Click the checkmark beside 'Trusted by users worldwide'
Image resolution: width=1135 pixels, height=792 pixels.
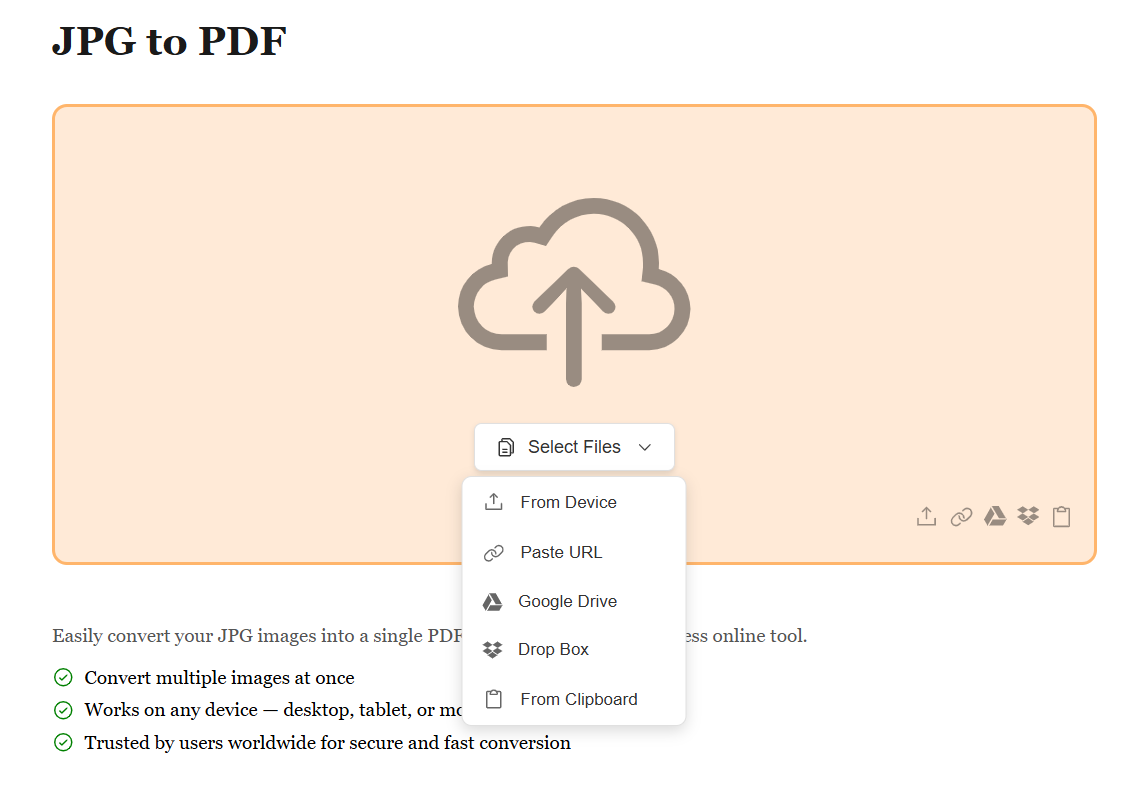coord(63,742)
